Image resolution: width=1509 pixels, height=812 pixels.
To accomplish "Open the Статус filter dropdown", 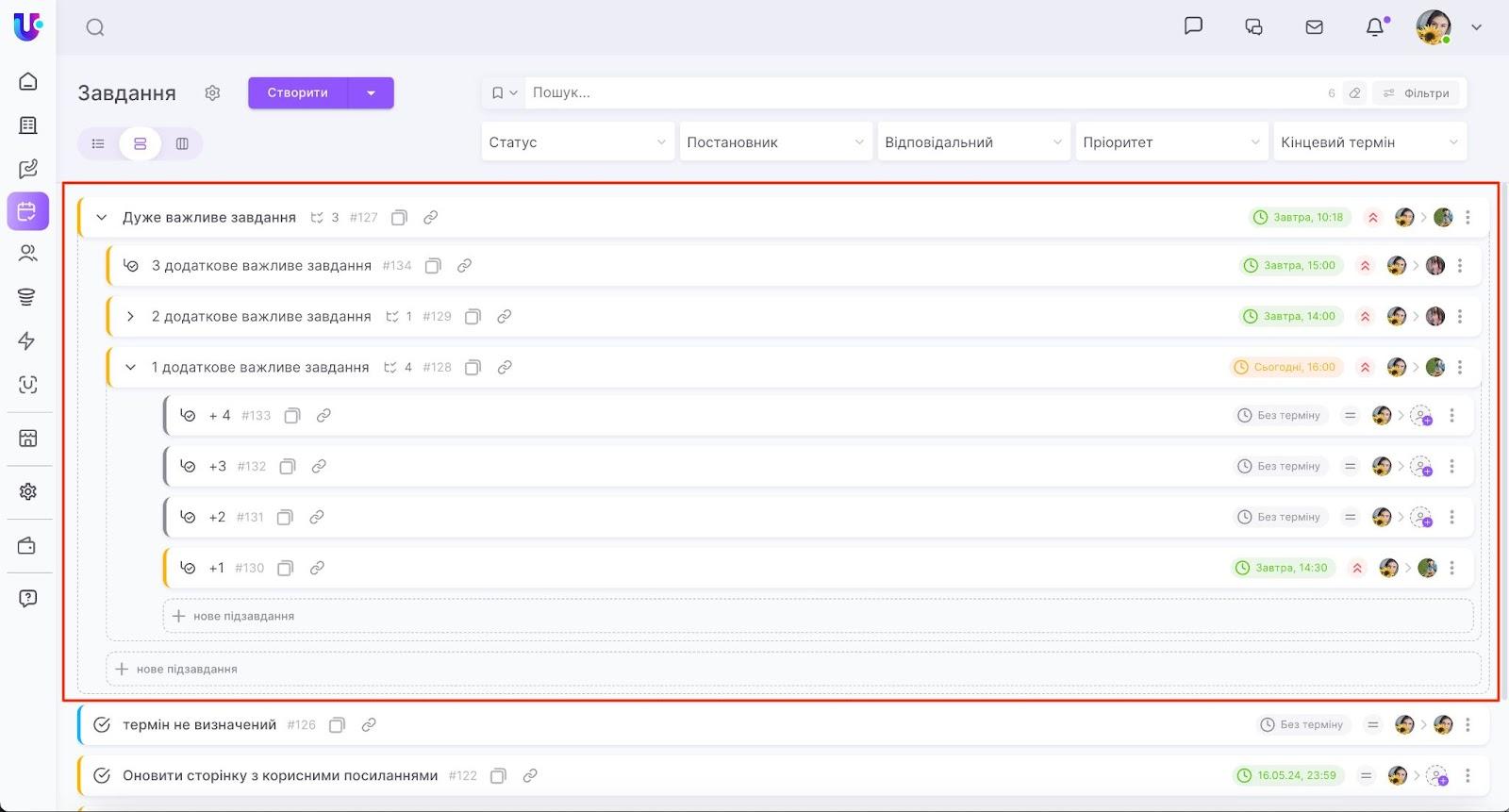I will 577,142.
